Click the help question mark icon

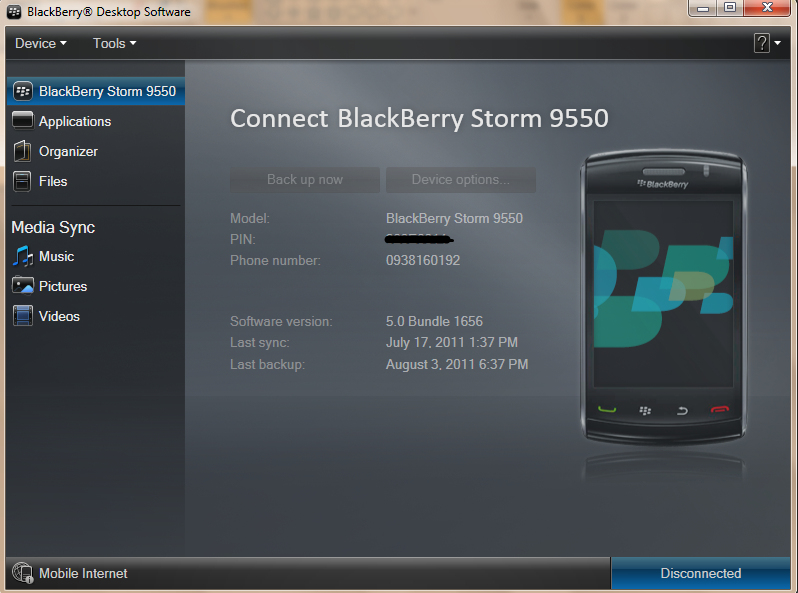coord(761,43)
